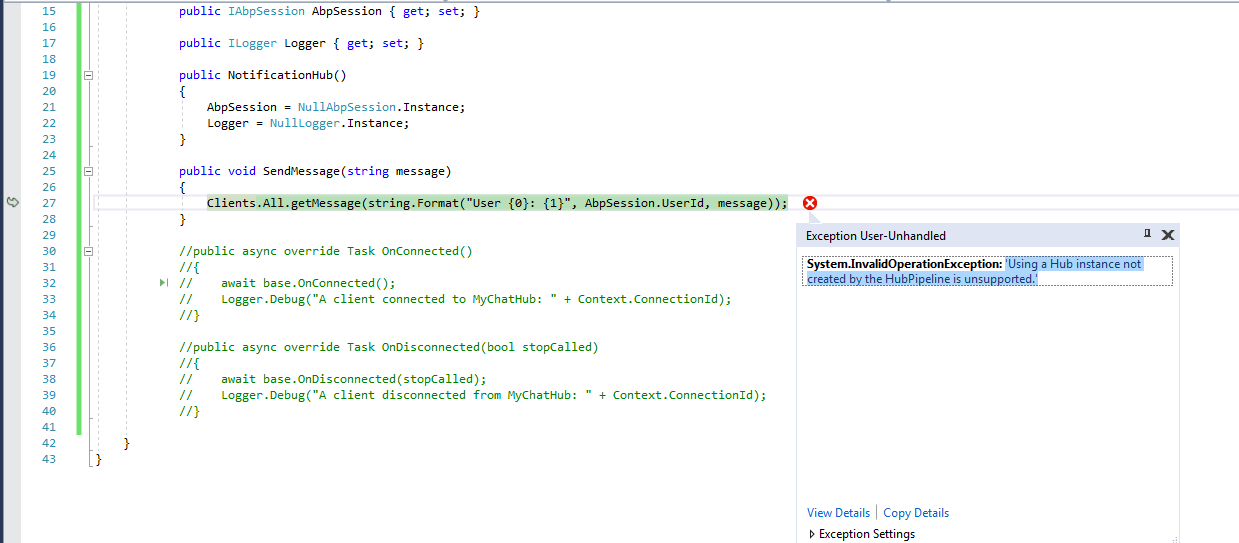1239x543 pixels.
Task: Collapse the commented OnConnected block on line 30
Action: 88,251
